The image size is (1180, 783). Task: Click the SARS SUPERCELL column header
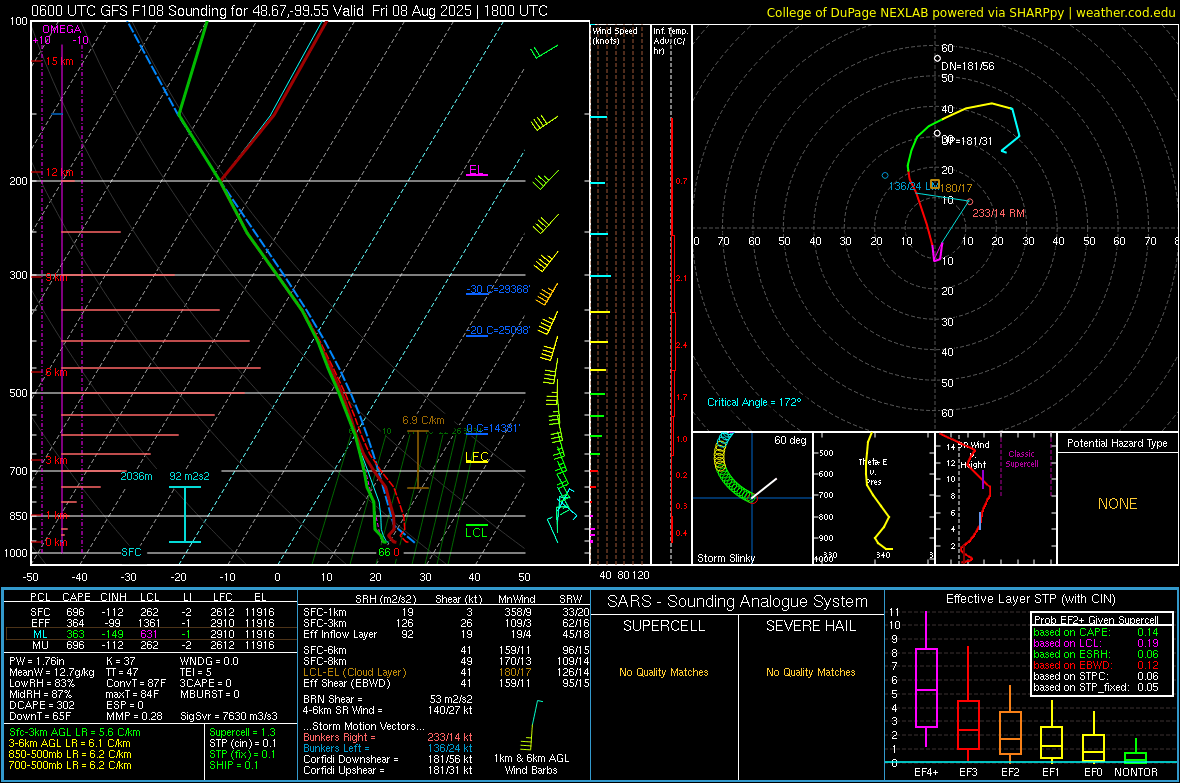(x=664, y=626)
